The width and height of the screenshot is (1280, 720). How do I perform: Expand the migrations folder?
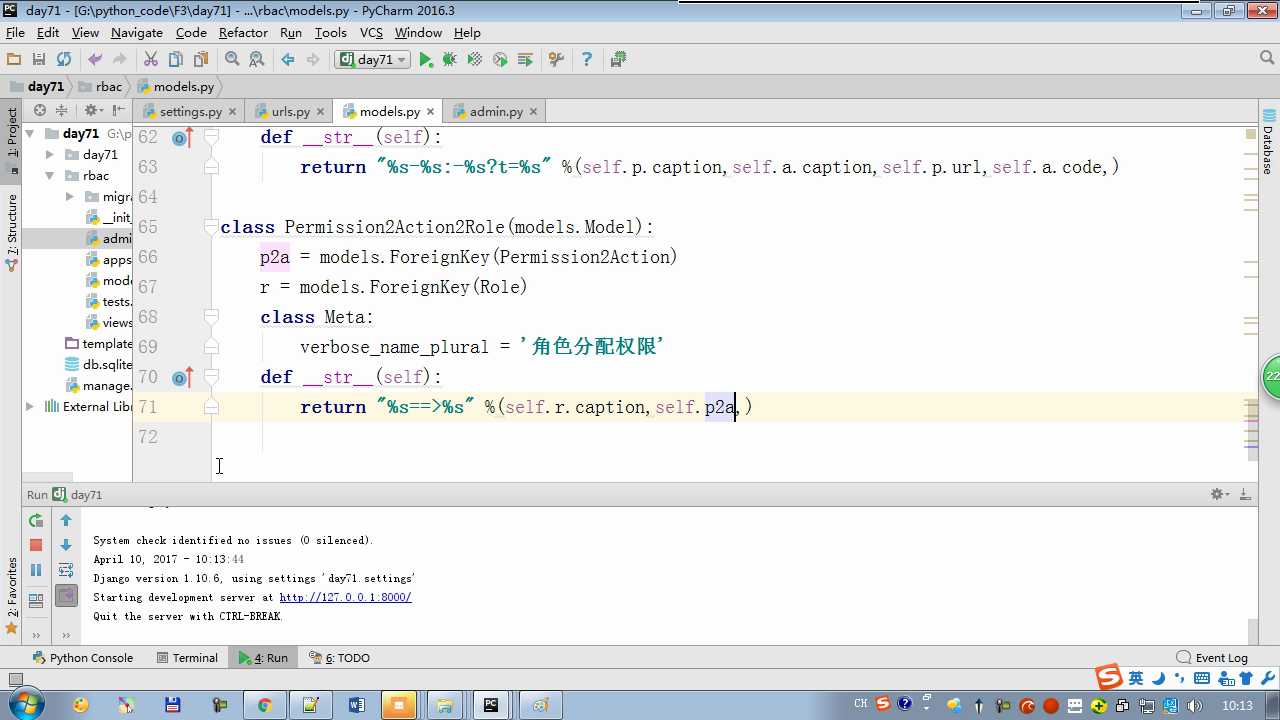(x=70, y=197)
